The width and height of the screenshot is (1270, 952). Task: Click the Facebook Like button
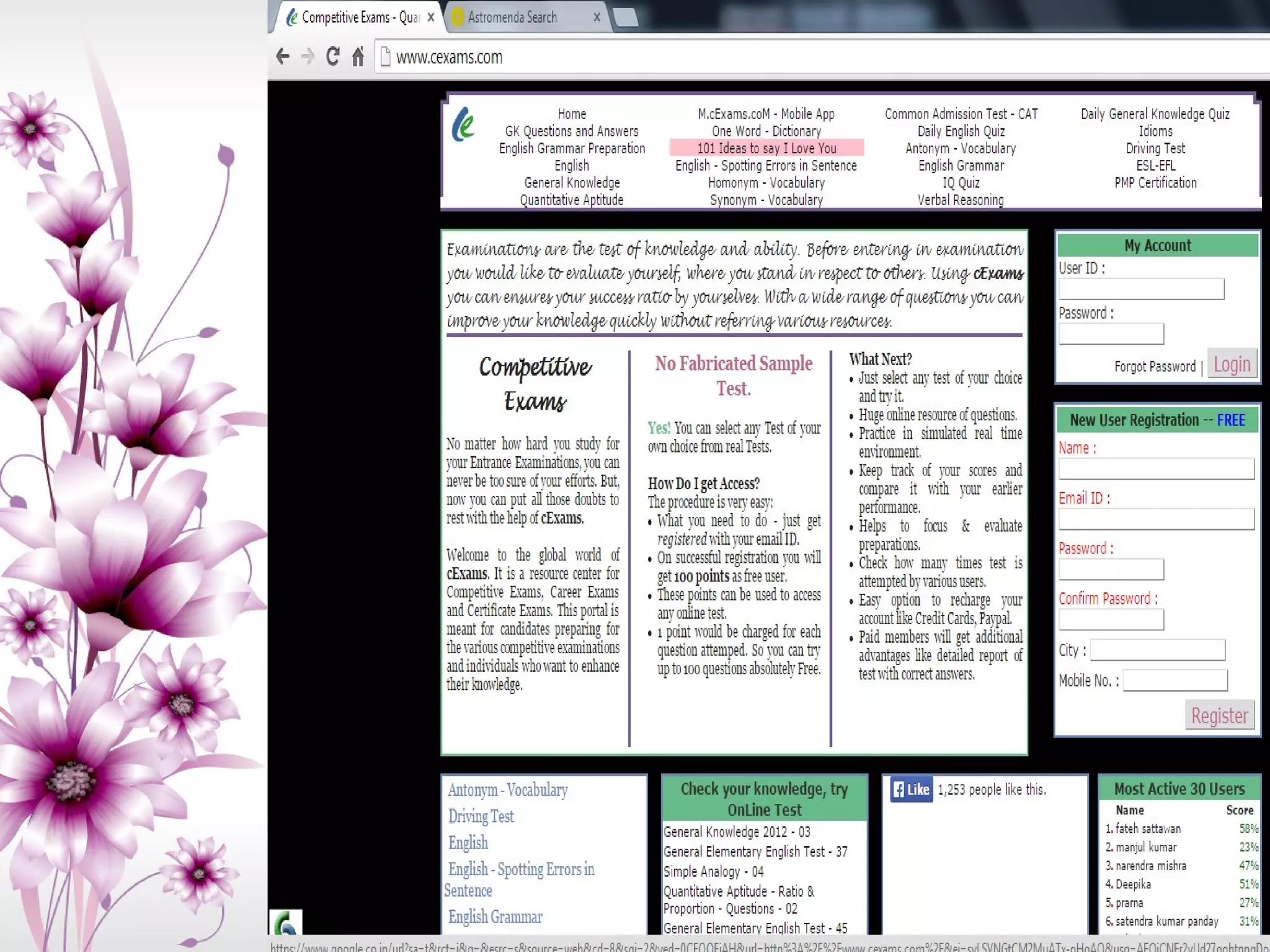point(911,789)
